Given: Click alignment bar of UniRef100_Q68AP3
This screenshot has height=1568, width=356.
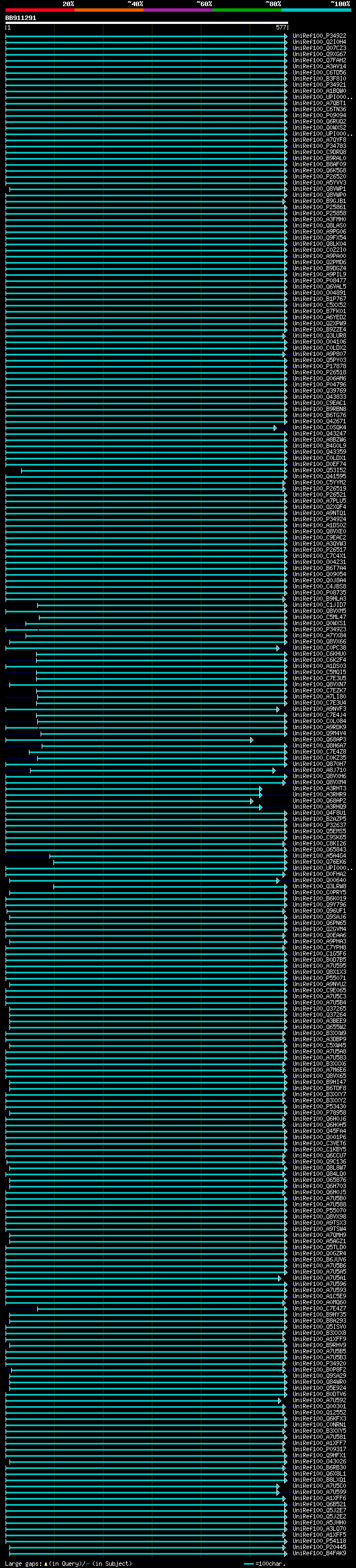Looking at the screenshot, I should pos(129,740).
